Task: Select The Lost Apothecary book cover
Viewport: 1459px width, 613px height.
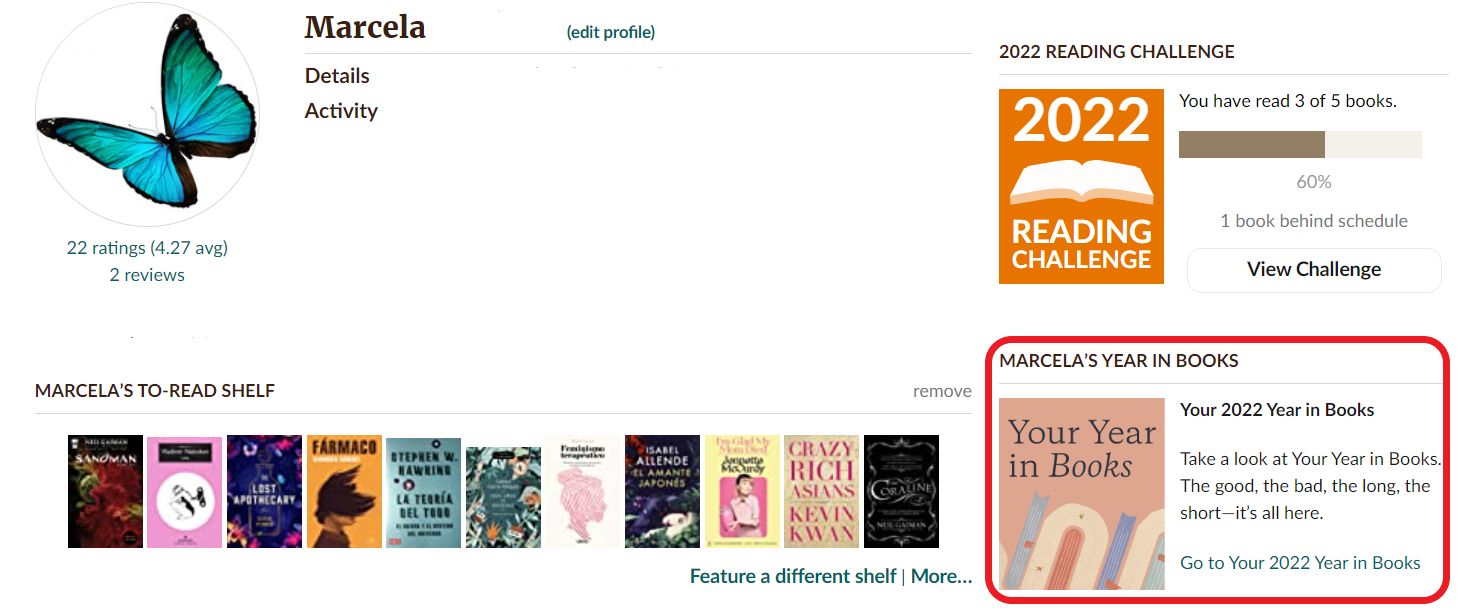Action: click(264, 491)
